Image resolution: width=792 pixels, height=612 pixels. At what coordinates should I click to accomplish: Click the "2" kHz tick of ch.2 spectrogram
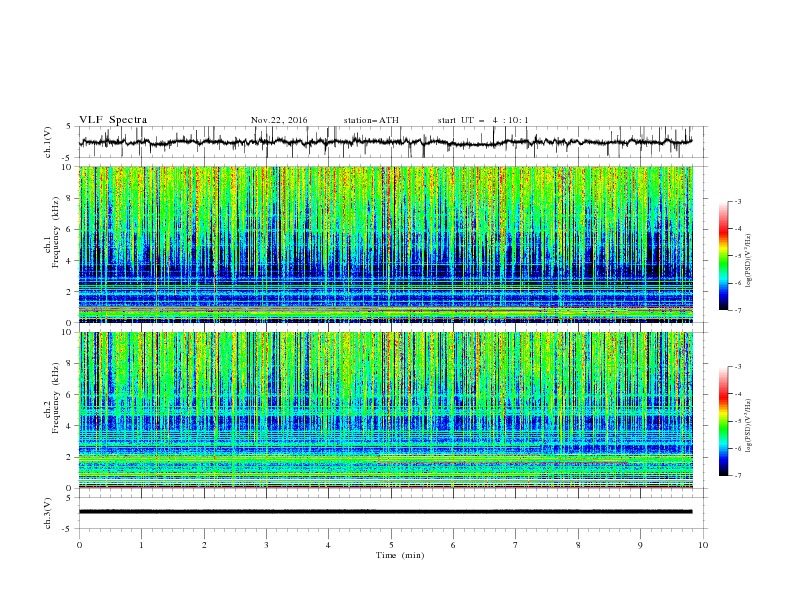(71, 457)
